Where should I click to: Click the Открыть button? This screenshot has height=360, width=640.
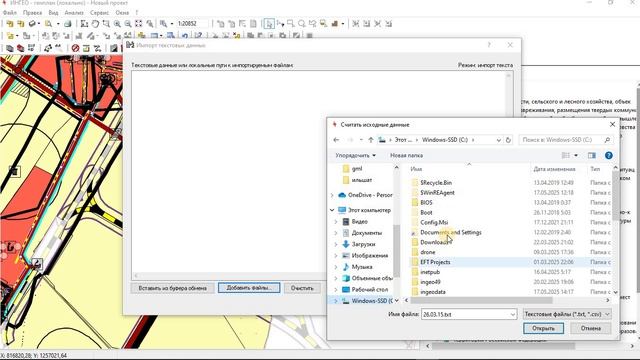543,328
